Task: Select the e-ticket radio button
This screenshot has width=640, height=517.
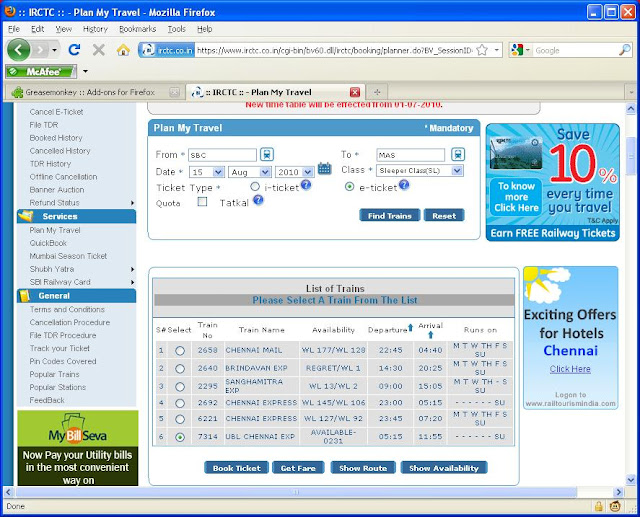Action: click(x=349, y=186)
